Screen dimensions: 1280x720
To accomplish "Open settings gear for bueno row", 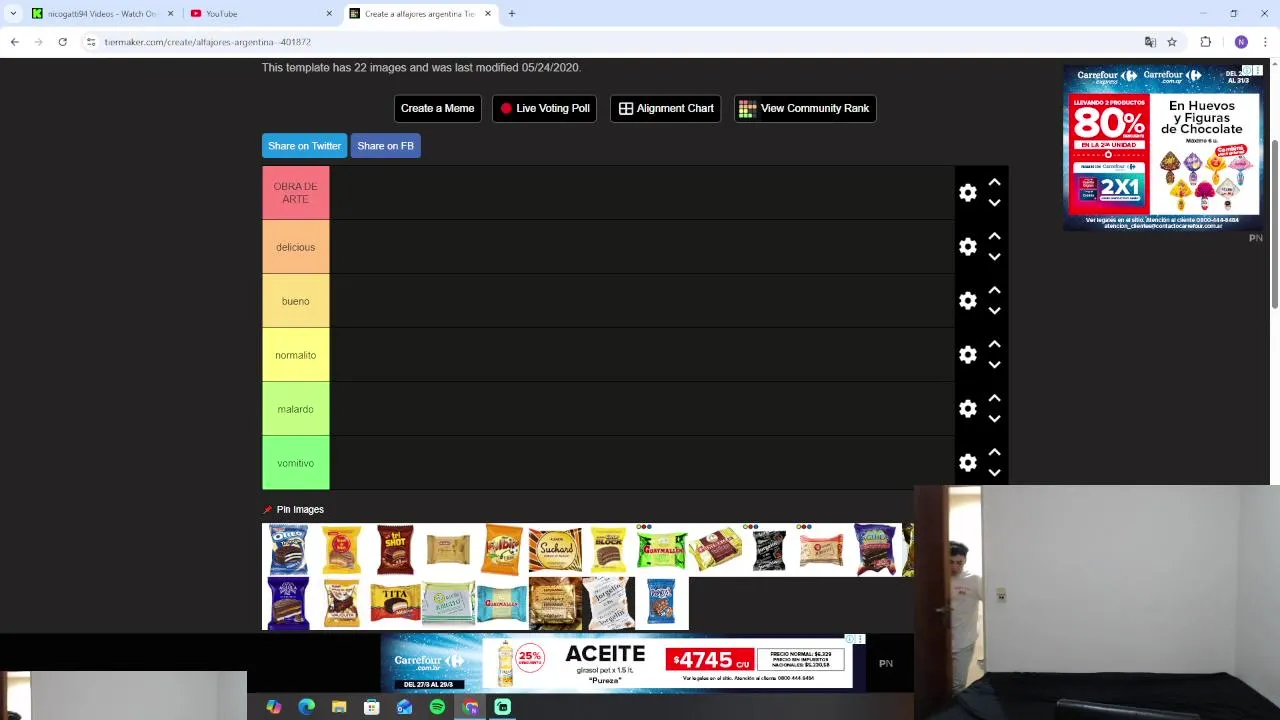I will pos(967,301).
